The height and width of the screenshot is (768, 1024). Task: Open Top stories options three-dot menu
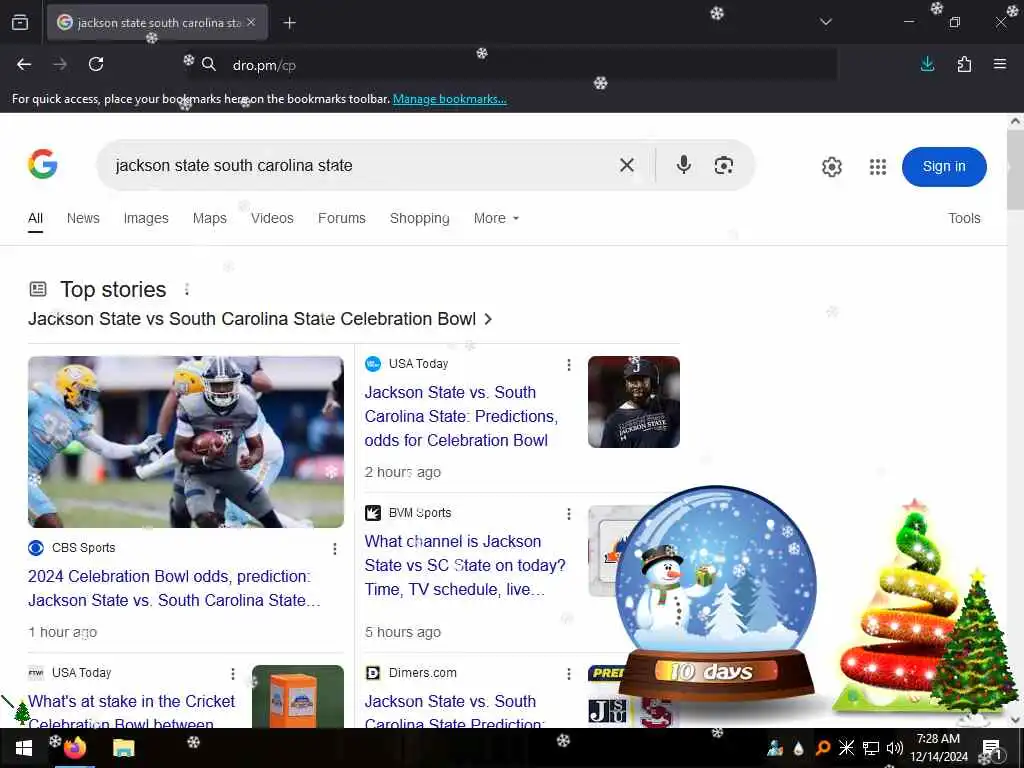[187, 289]
